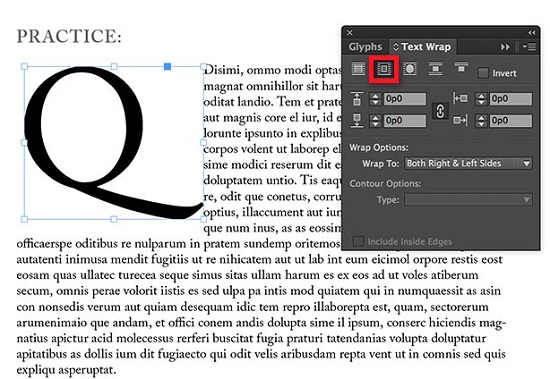Open the Wrap To dropdown
The width and height of the screenshot is (550, 379).
point(468,164)
